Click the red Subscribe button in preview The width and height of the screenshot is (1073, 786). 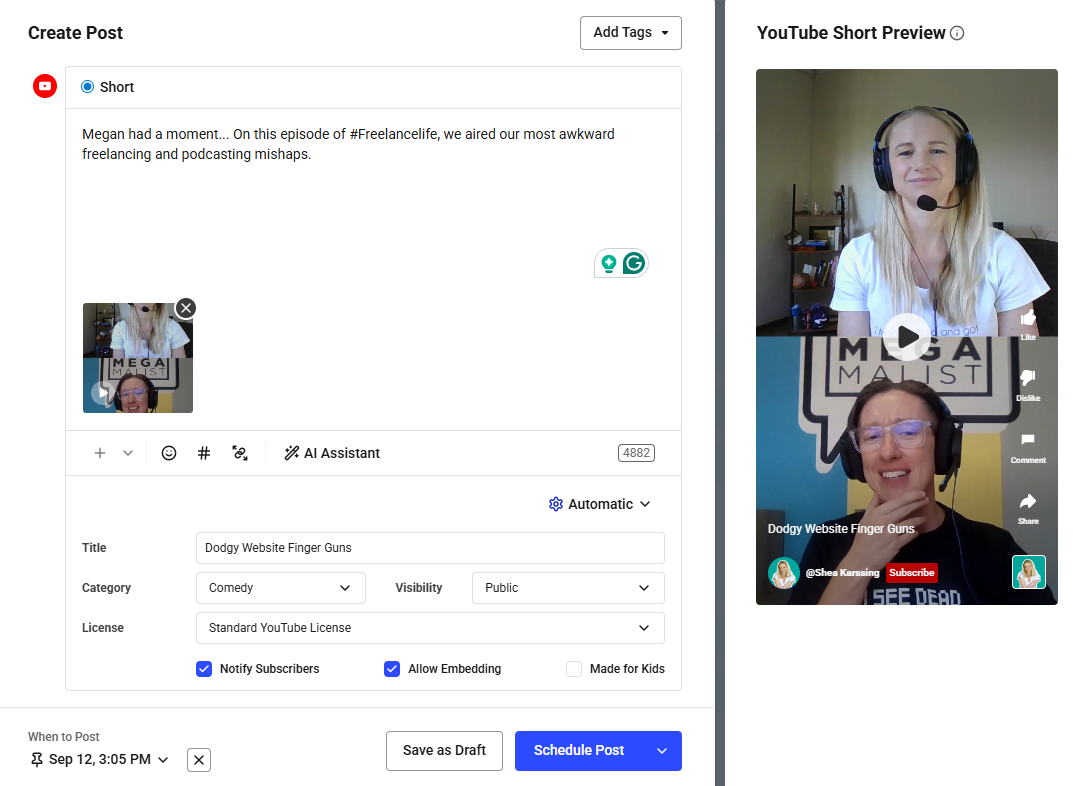pyautogui.click(x=911, y=572)
